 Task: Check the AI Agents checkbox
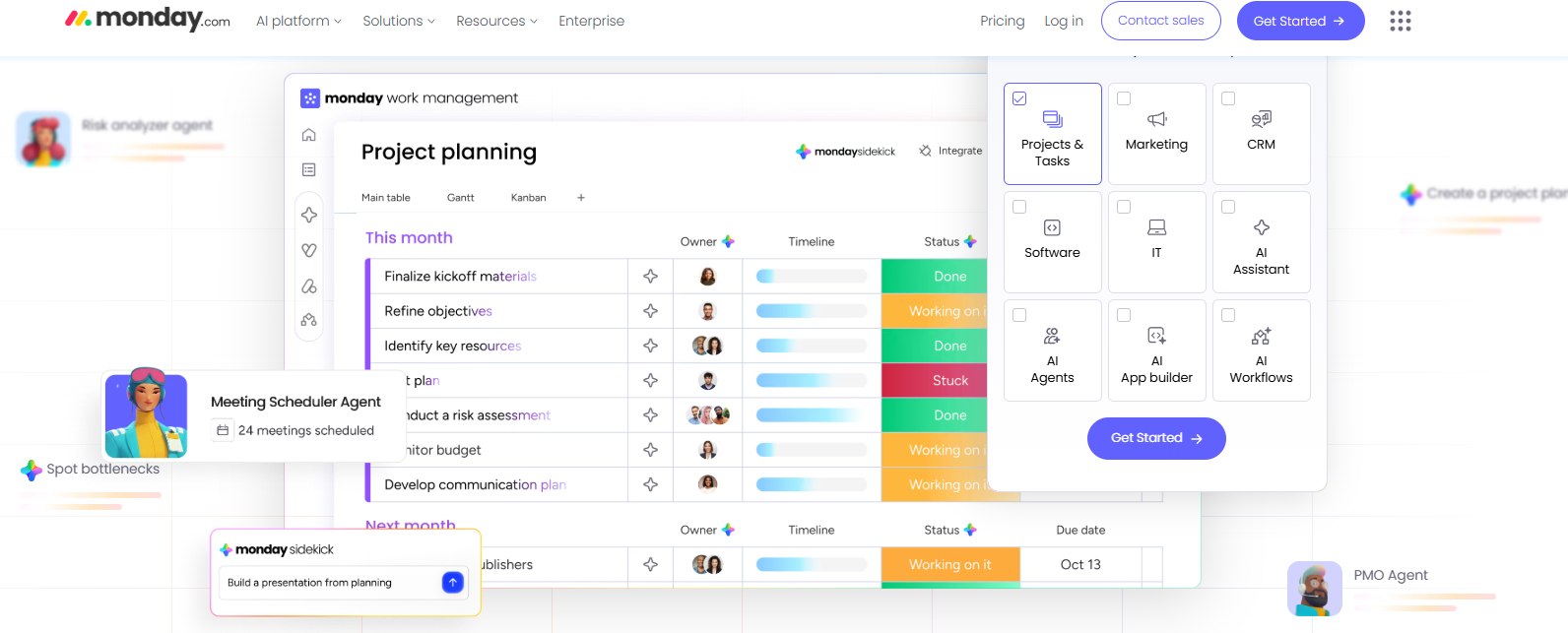[x=1019, y=315]
